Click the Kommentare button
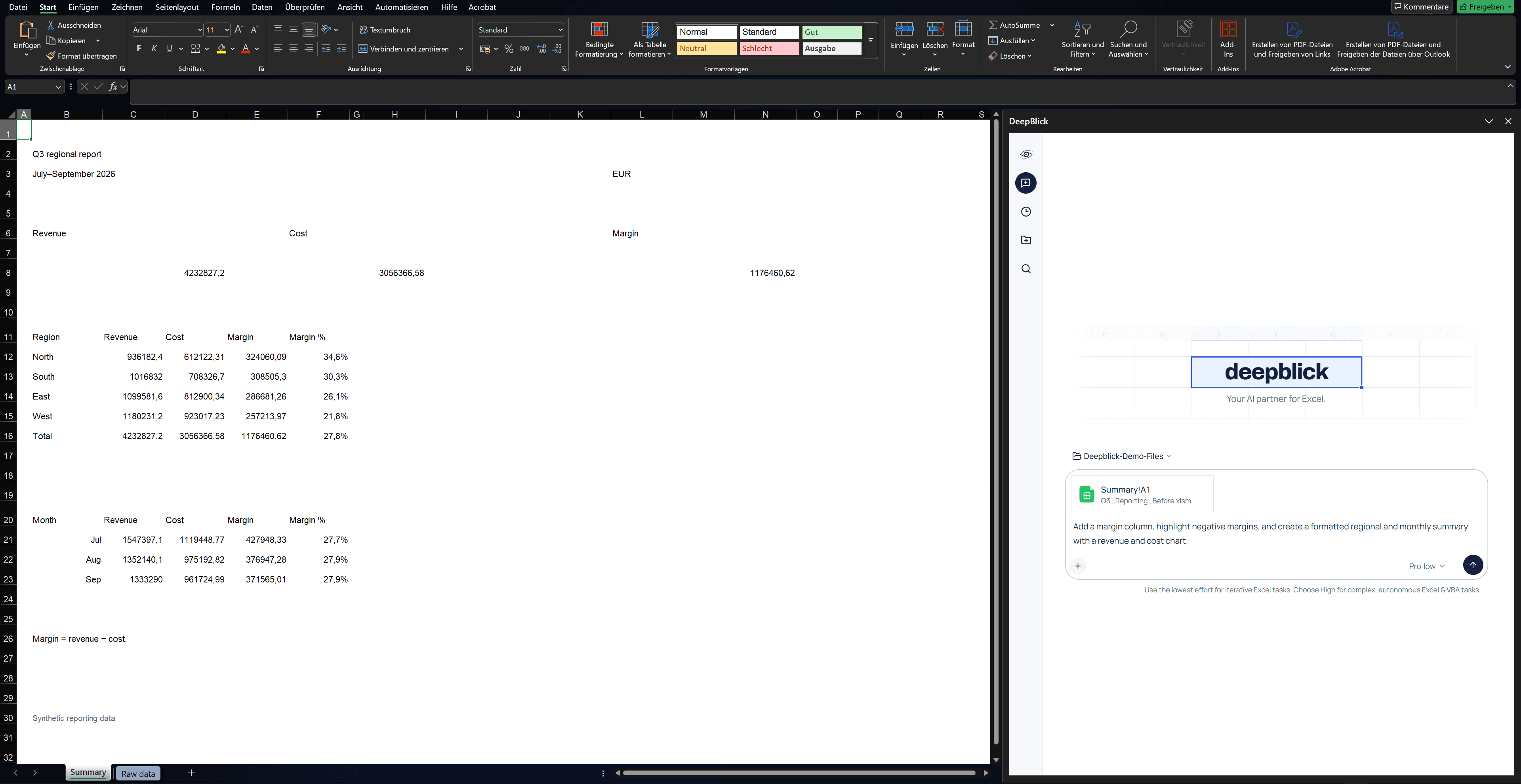 coord(1421,7)
